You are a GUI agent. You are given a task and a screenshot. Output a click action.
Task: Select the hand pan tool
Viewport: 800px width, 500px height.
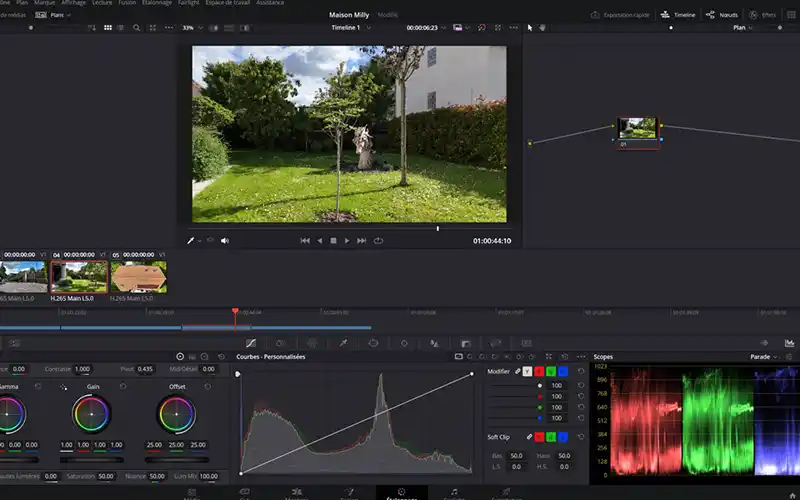[x=542, y=28]
